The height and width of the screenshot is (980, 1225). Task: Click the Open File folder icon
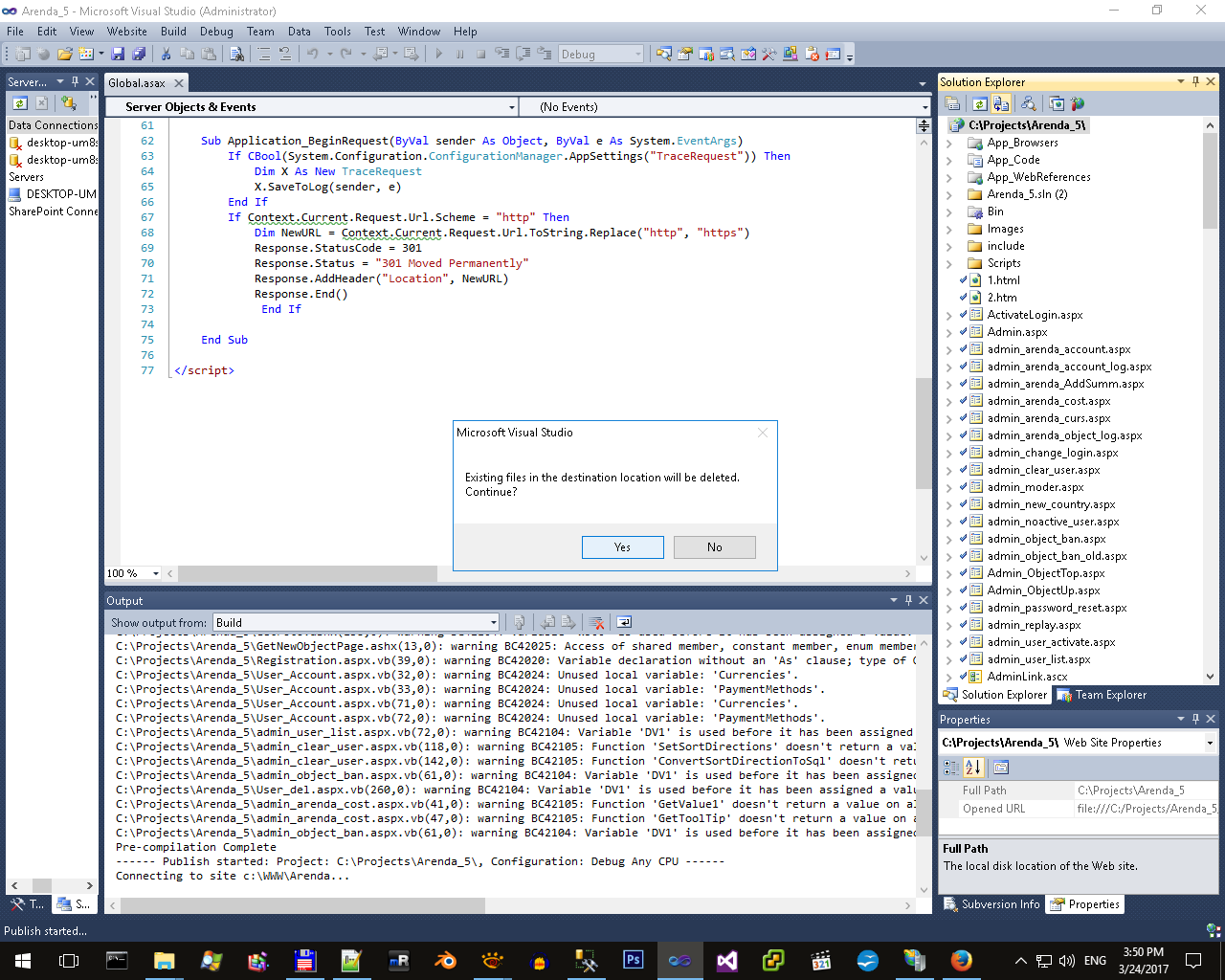point(65,55)
